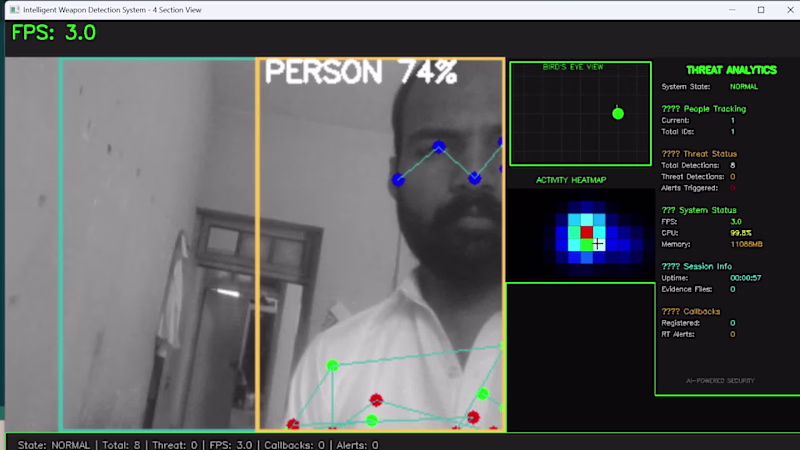Click the 'RT Alerts:' label
This screenshot has height=450, width=800.
[x=678, y=334]
